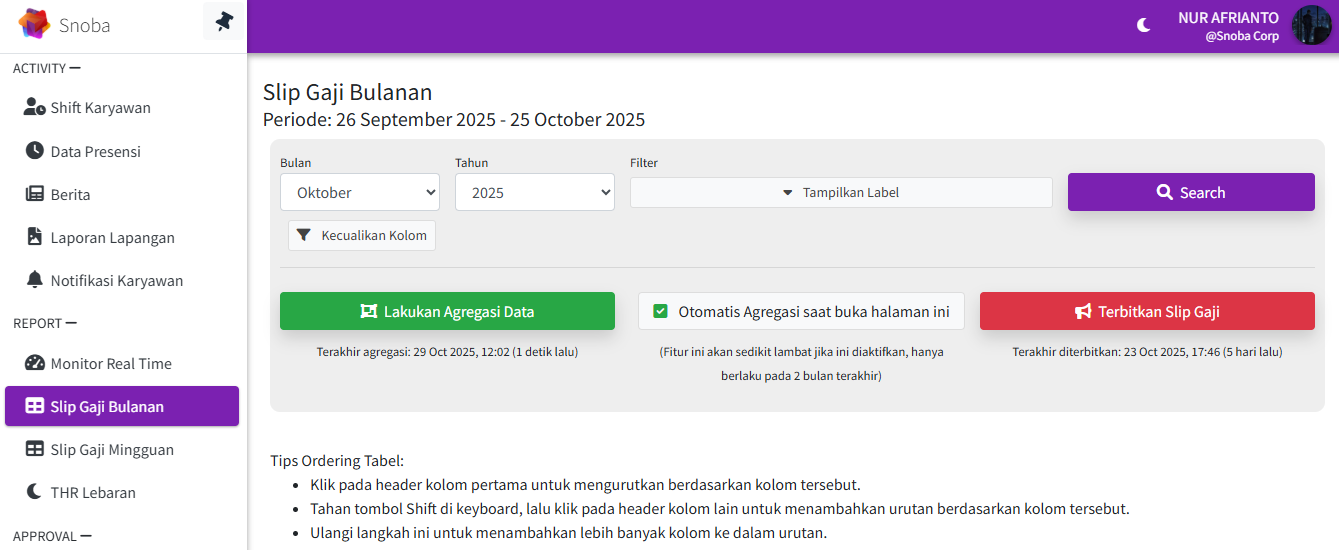Open THR Lebaran menu item
This screenshot has width=1339, height=550.
tap(93, 493)
